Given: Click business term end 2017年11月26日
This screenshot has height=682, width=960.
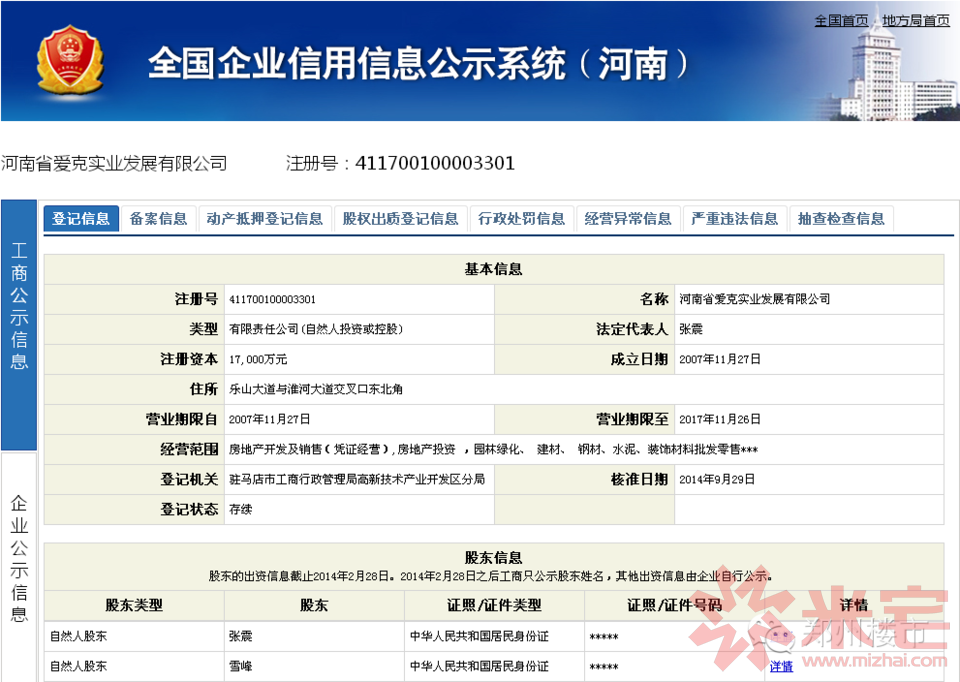Looking at the screenshot, I should pos(719,419).
